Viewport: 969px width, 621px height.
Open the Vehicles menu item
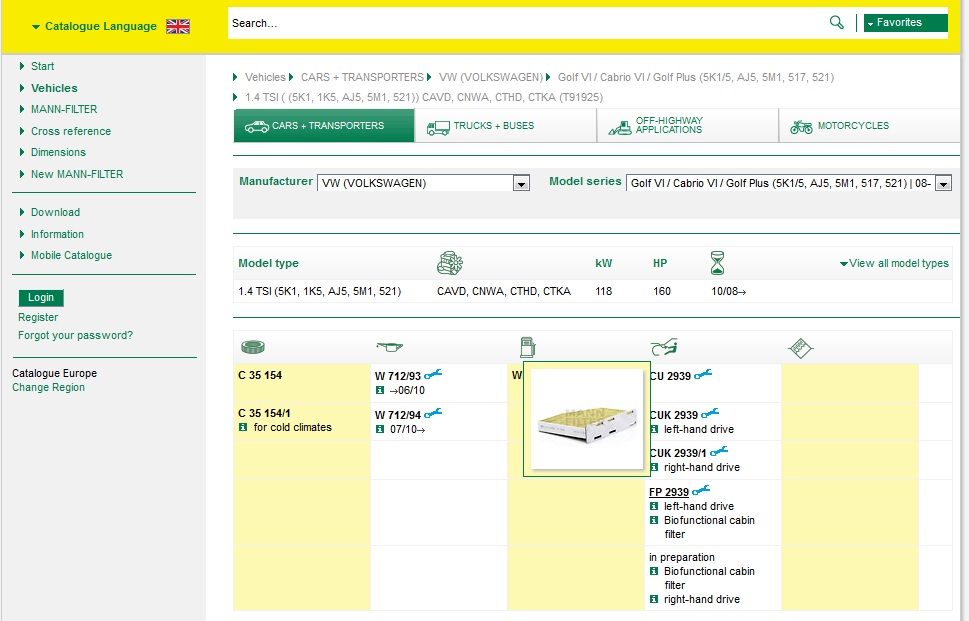[54, 88]
